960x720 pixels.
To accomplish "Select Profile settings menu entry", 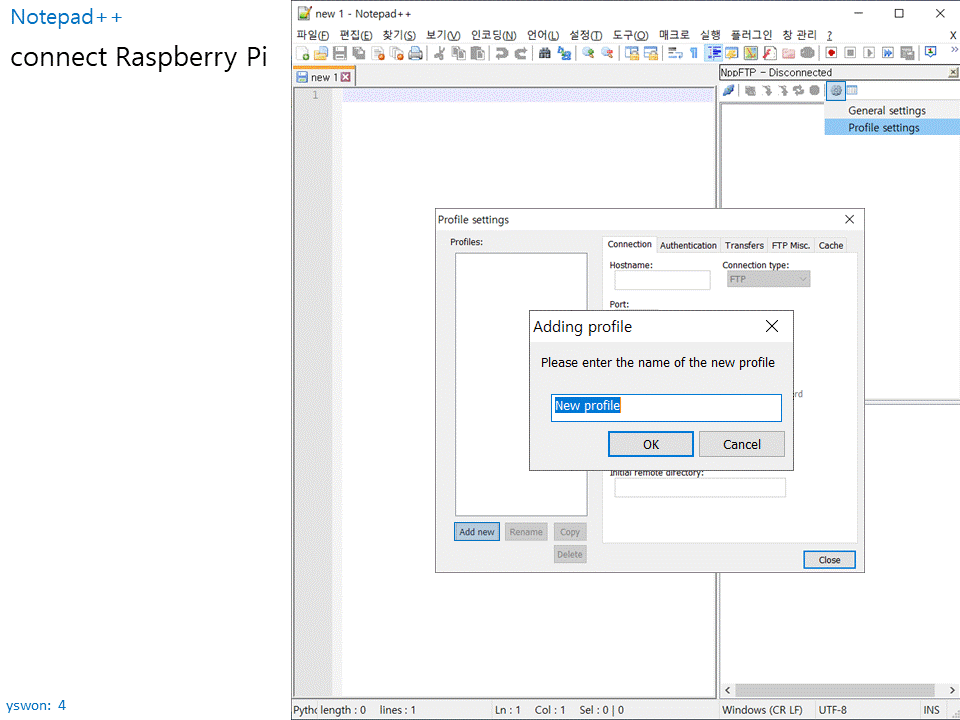I will coord(892,127).
